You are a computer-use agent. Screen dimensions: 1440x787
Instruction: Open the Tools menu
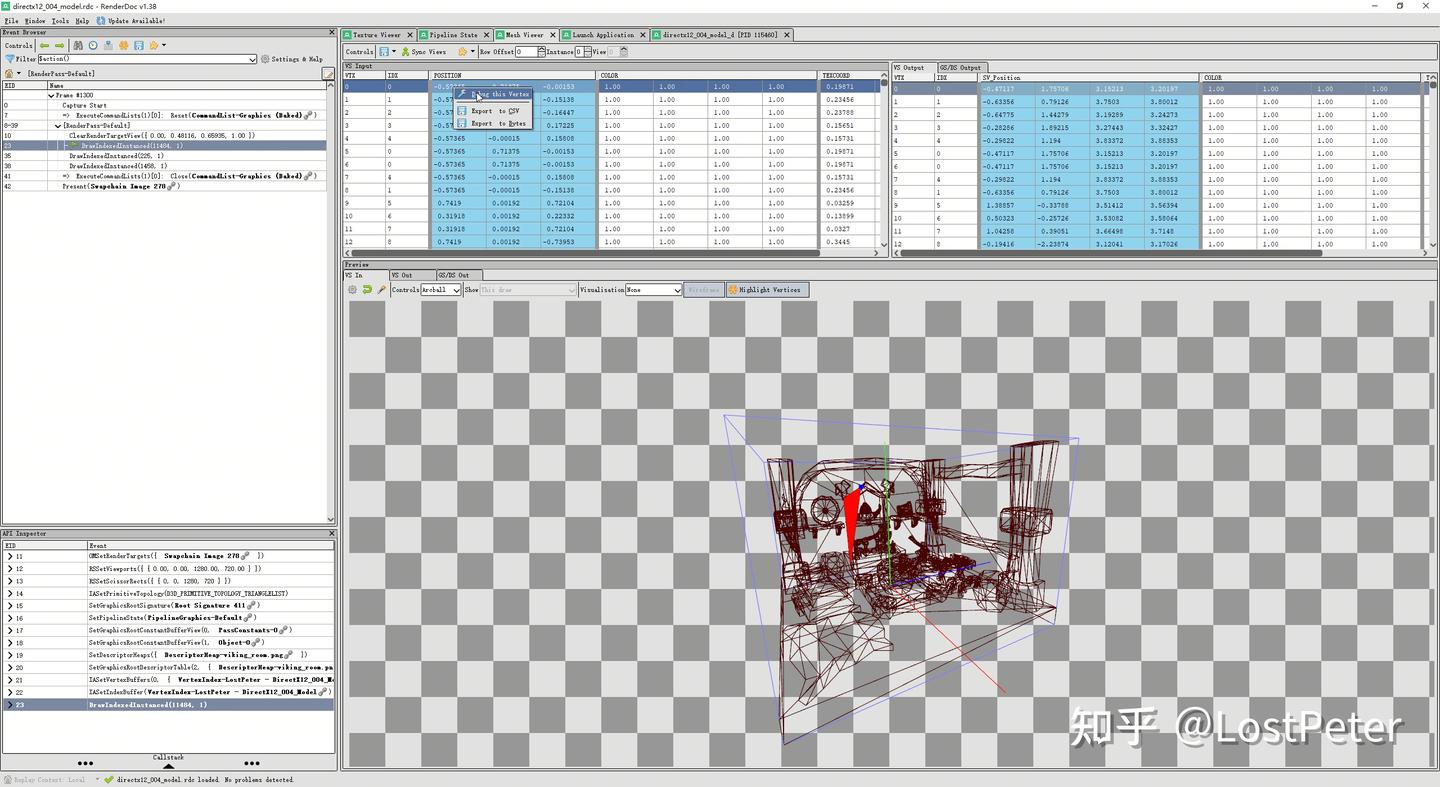pyautogui.click(x=59, y=20)
